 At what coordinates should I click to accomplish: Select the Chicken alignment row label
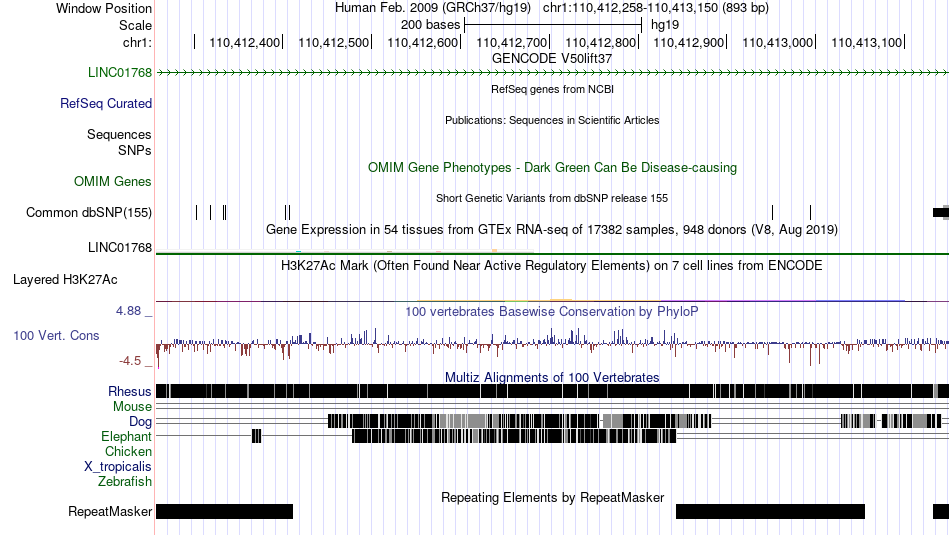pyautogui.click(x=128, y=451)
